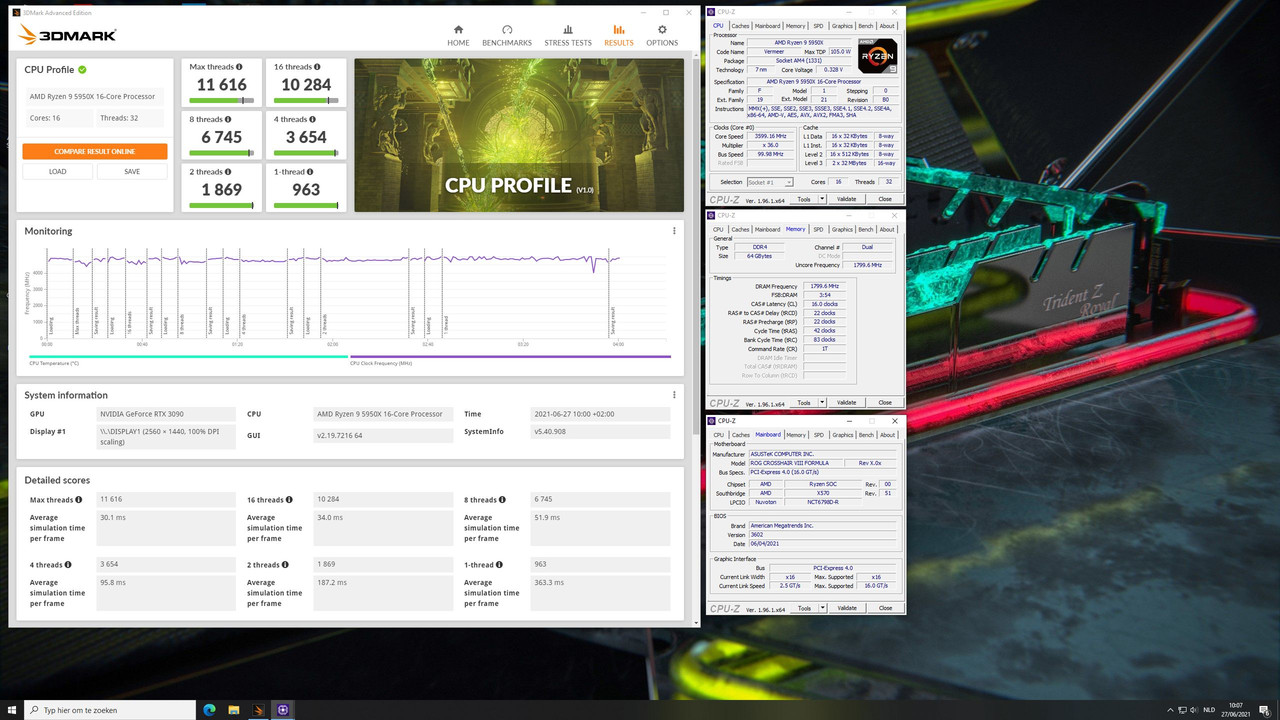Open notification center icon

pos(1266,710)
